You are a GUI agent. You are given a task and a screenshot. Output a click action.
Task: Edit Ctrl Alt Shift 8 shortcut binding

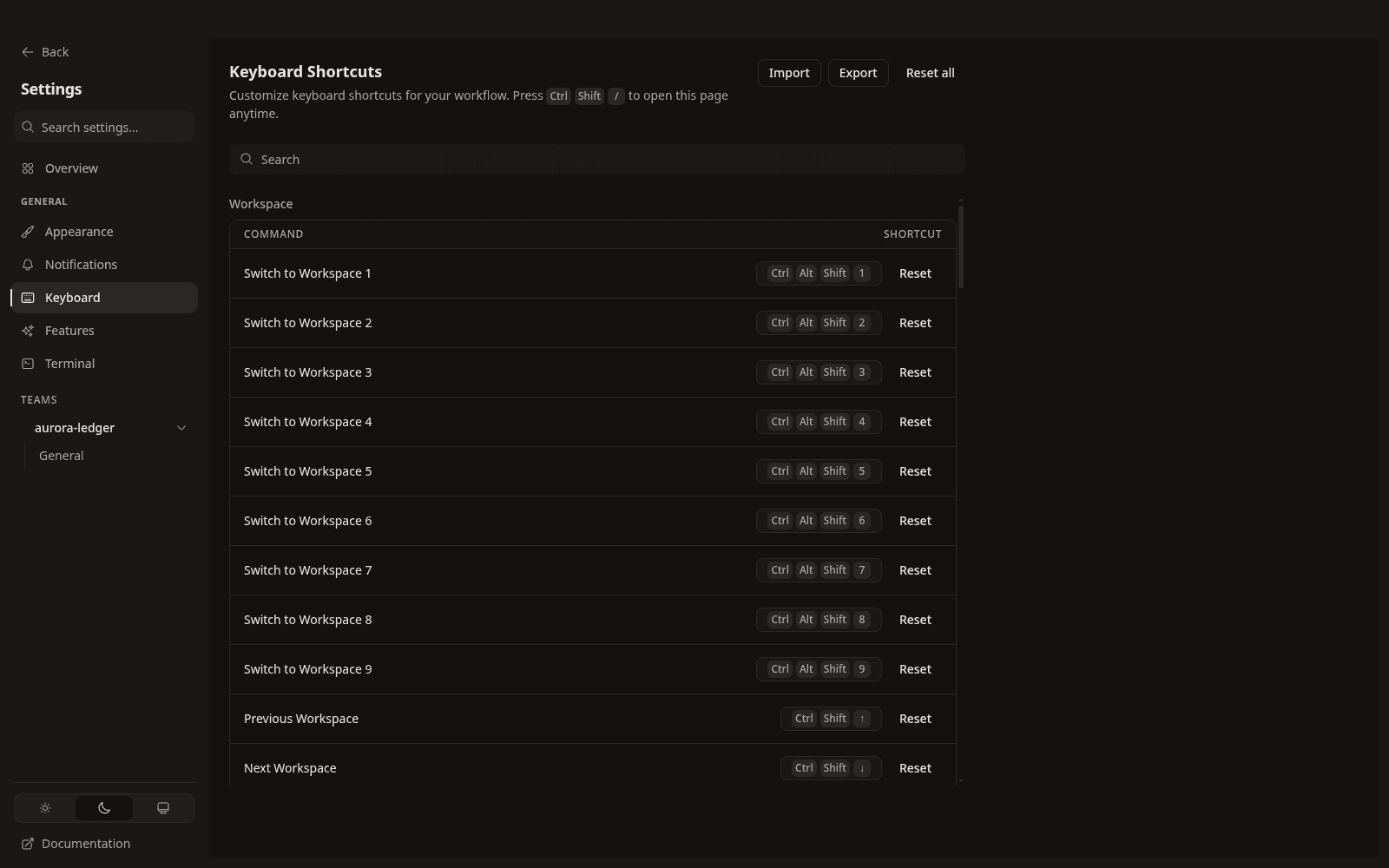click(819, 620)
